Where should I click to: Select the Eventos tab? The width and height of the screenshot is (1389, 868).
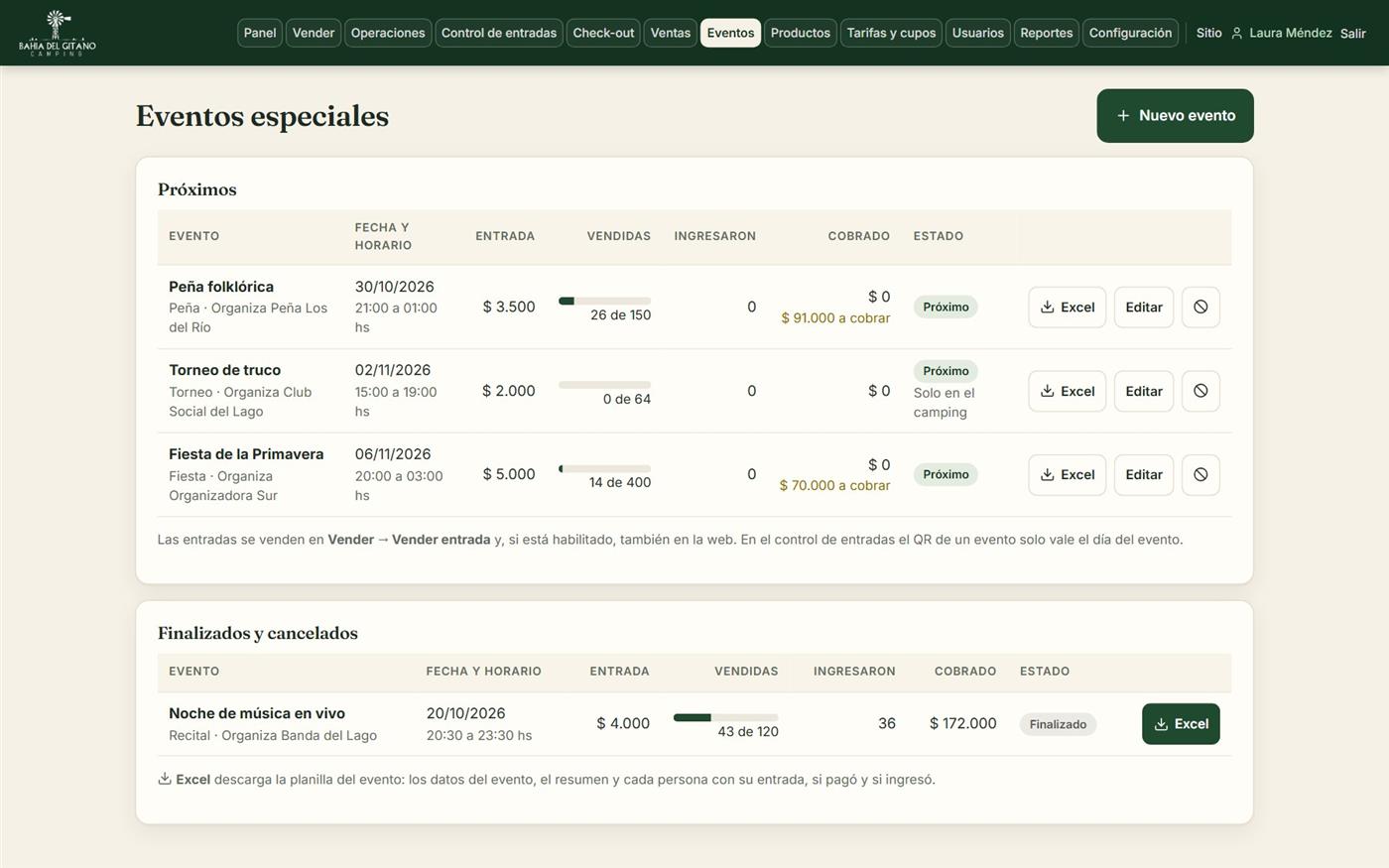click(730, 33)
